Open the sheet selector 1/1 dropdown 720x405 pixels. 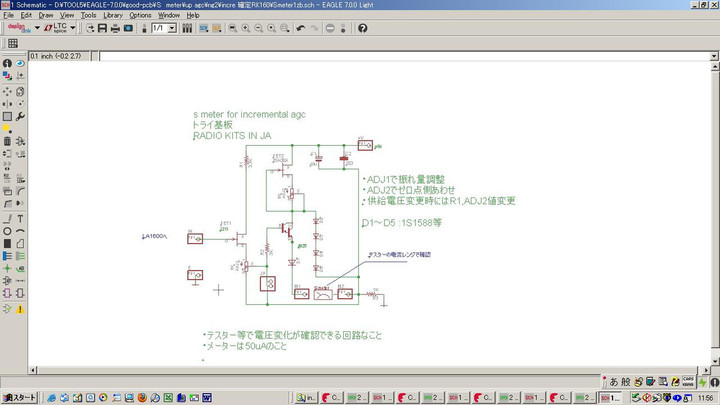click(172, 28)
